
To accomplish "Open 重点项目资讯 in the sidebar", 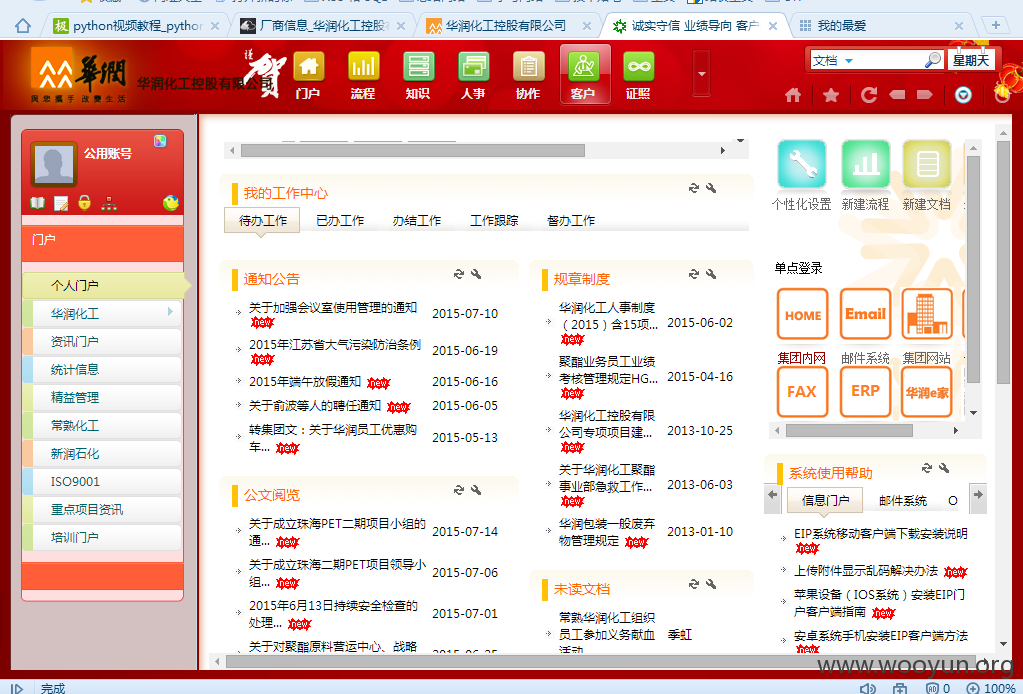I will tap(102, 510).
